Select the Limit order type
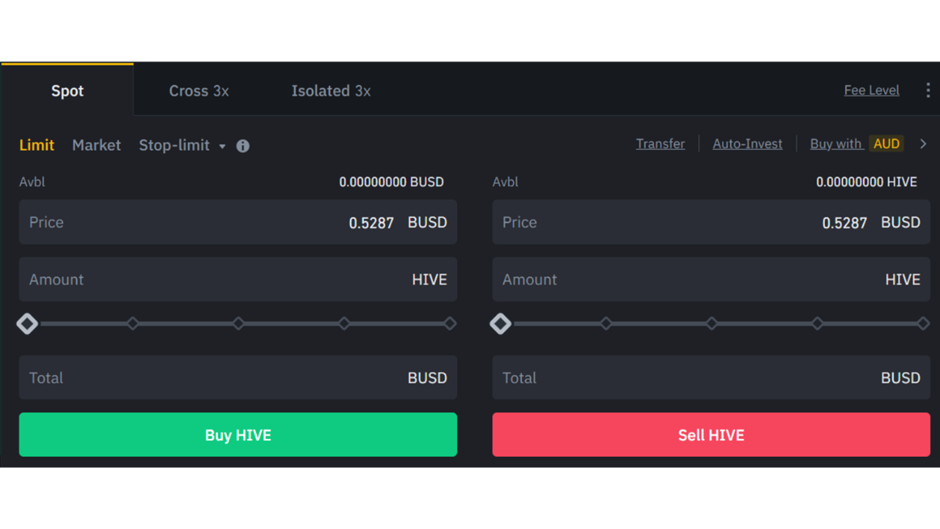Image resolution: width=940 pixels, height=529 pixels. pyautogui.click(x=37, y=145)
